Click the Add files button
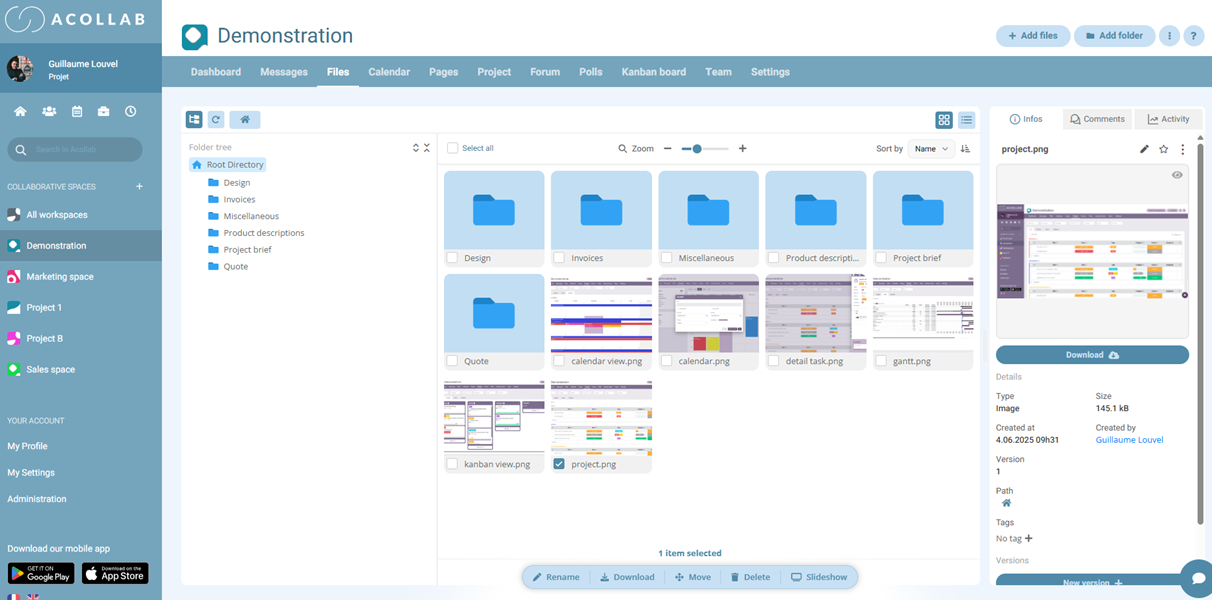 [1032, 36]
